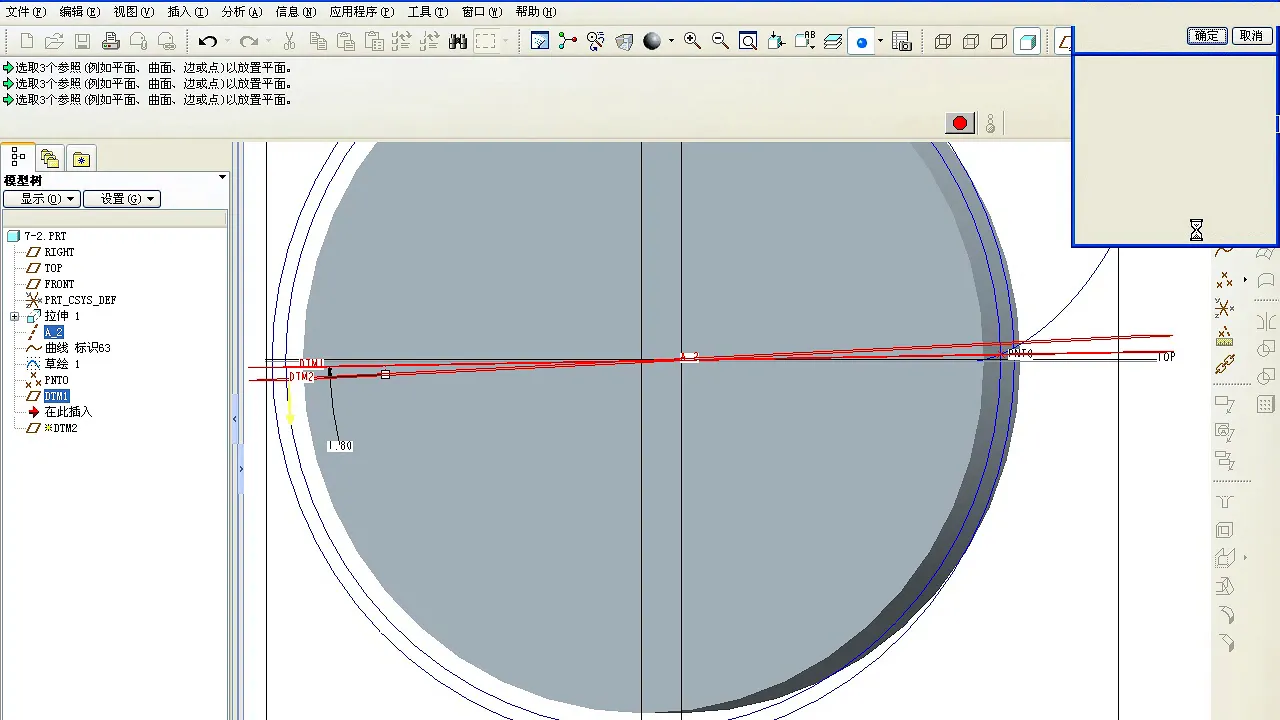This screenshot has height=720, width=1280.
Task: Click the New file icon
Action: tap(27, 41)
